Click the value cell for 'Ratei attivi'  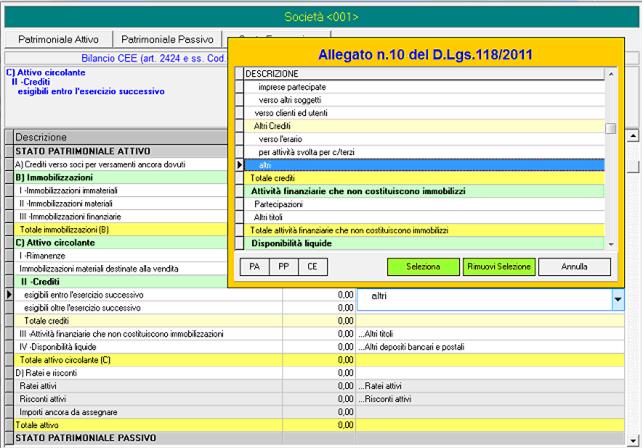[318, 386]
